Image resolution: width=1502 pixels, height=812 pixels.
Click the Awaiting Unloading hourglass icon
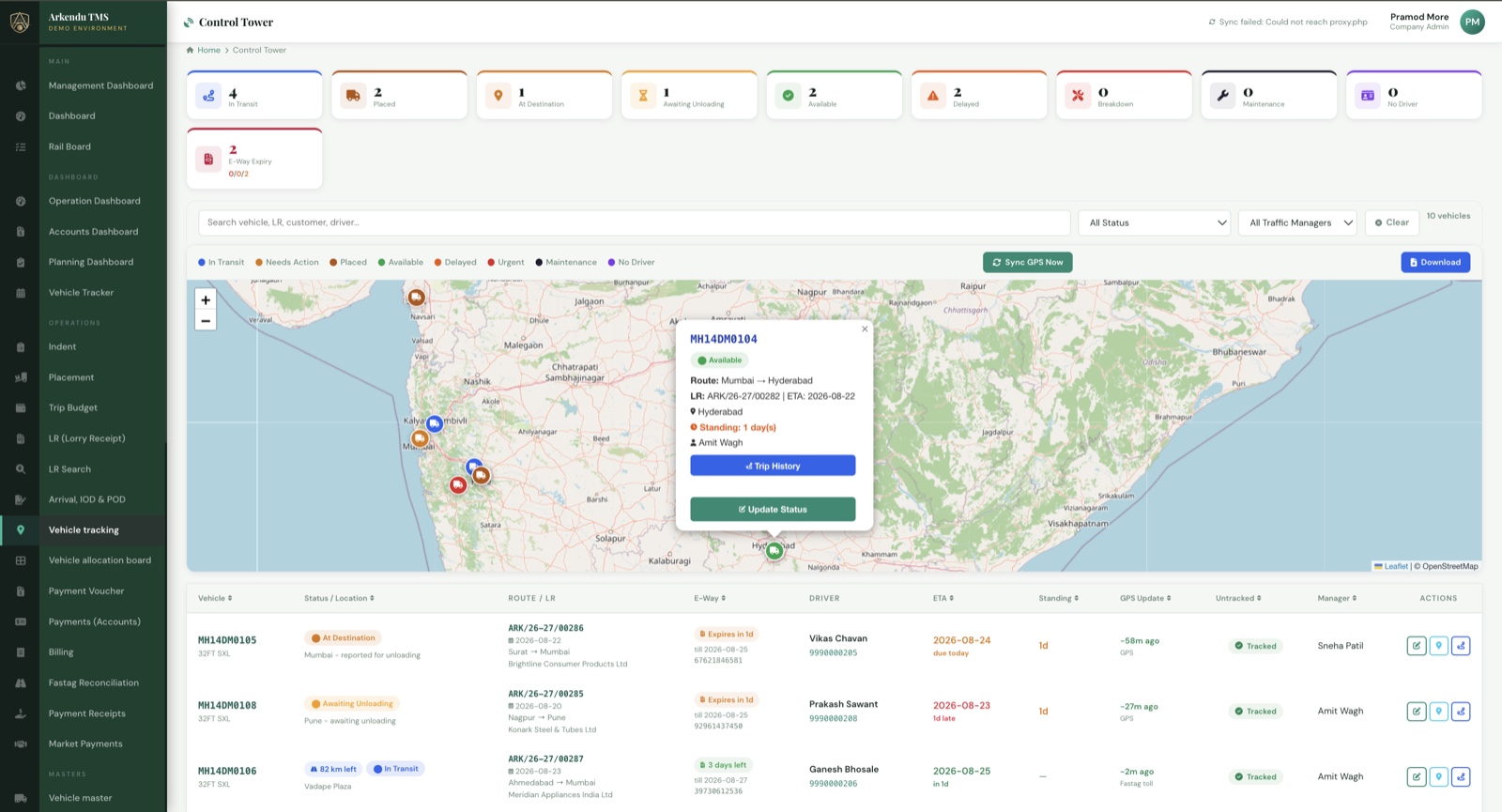point(643,95)
